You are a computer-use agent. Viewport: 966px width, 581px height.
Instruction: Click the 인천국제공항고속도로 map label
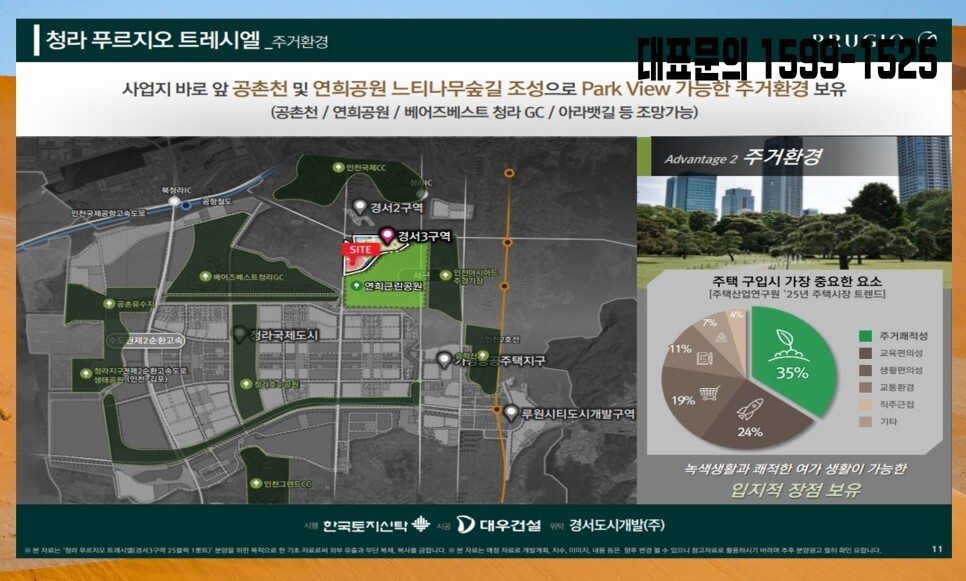pyautogui.click(x=108, y=213)
